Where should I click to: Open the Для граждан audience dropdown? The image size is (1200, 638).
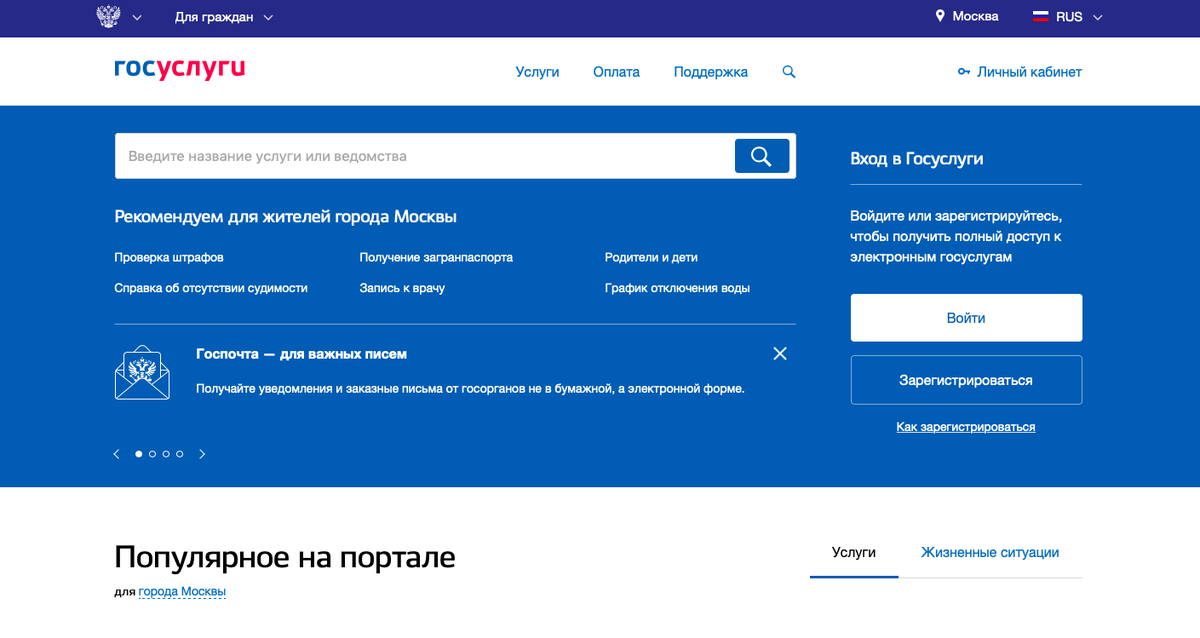click(224, 17)
